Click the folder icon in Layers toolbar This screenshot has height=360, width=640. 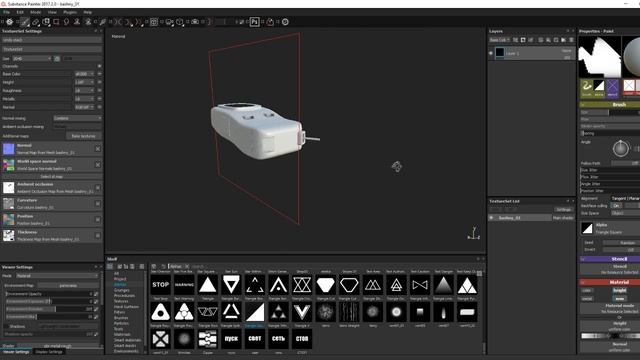point(564,40)
